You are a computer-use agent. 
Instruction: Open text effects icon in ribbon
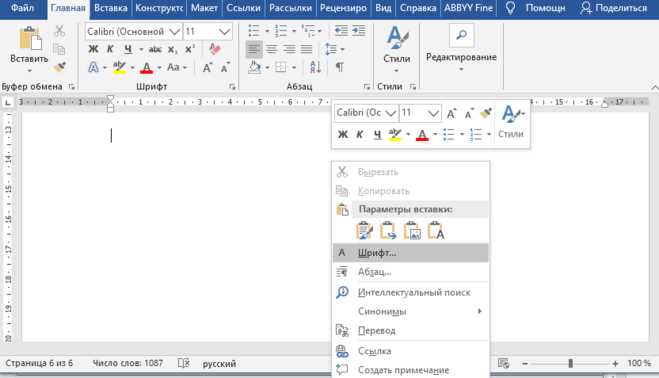93,67
